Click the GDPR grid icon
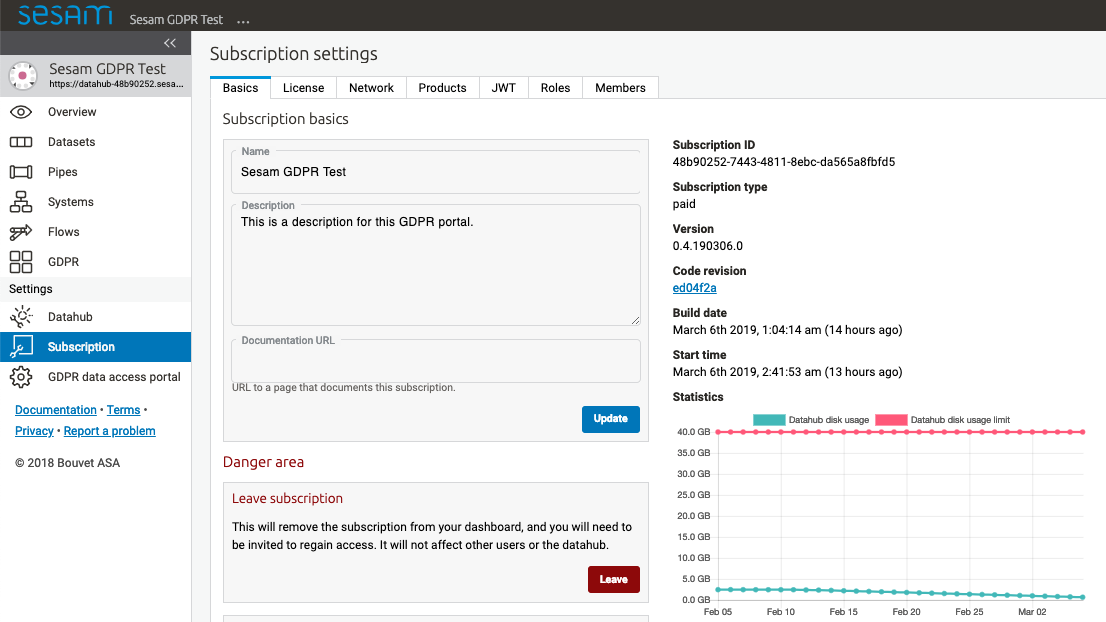Screen dimensions: 1106x622 (21, 262)
